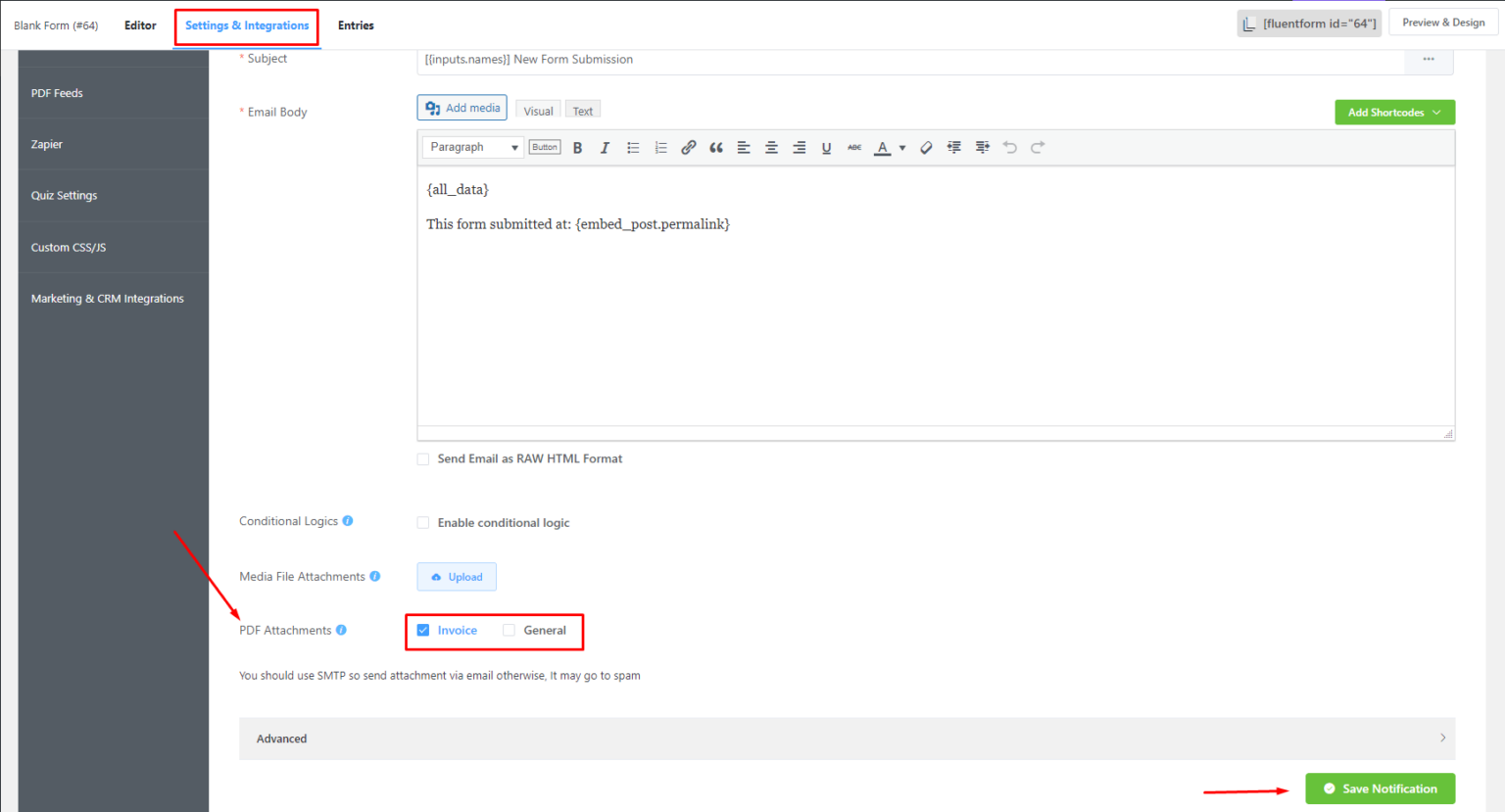The image size is (1505, 812).
Task: Expand the Advanced section
Action: coord(849,738)
